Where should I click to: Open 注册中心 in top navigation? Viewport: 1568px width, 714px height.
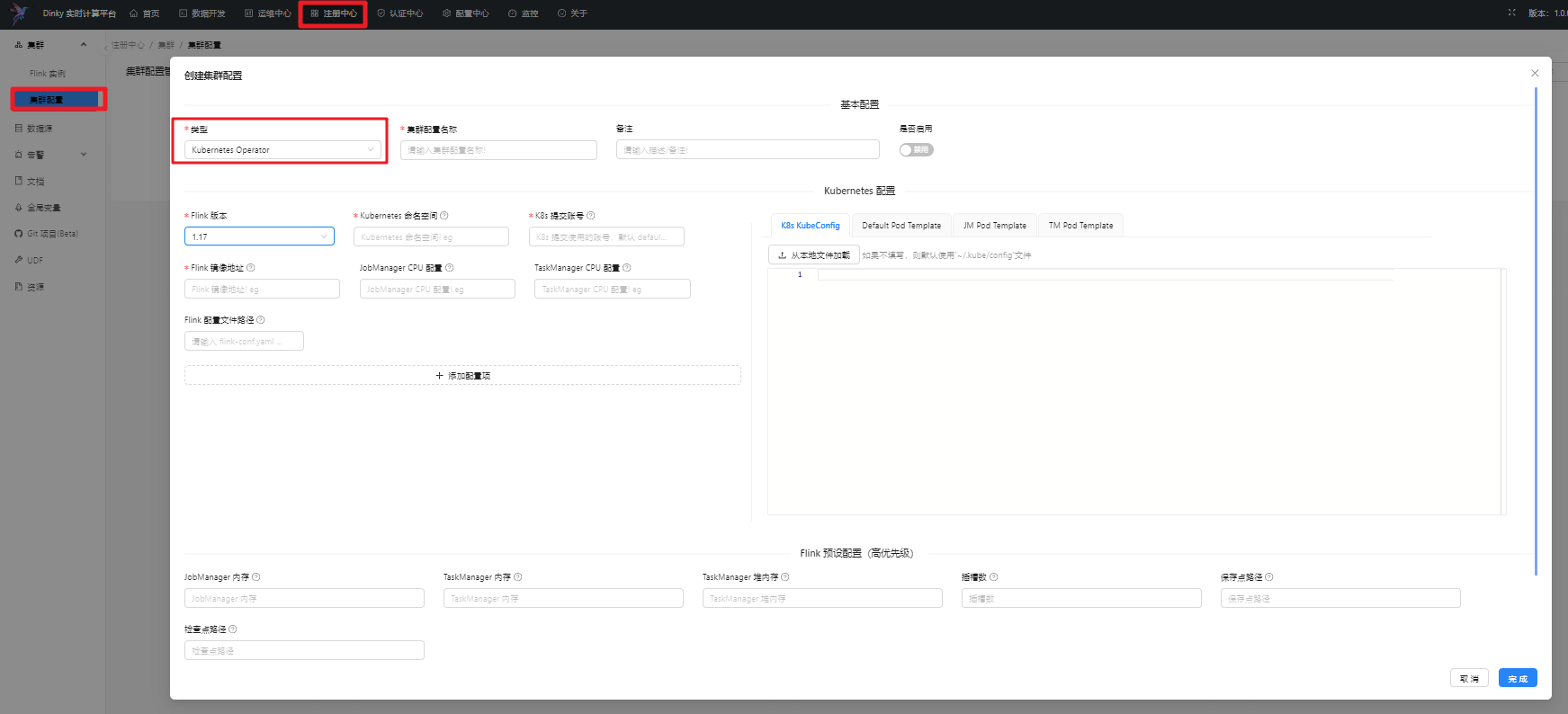tap(334, 13)
